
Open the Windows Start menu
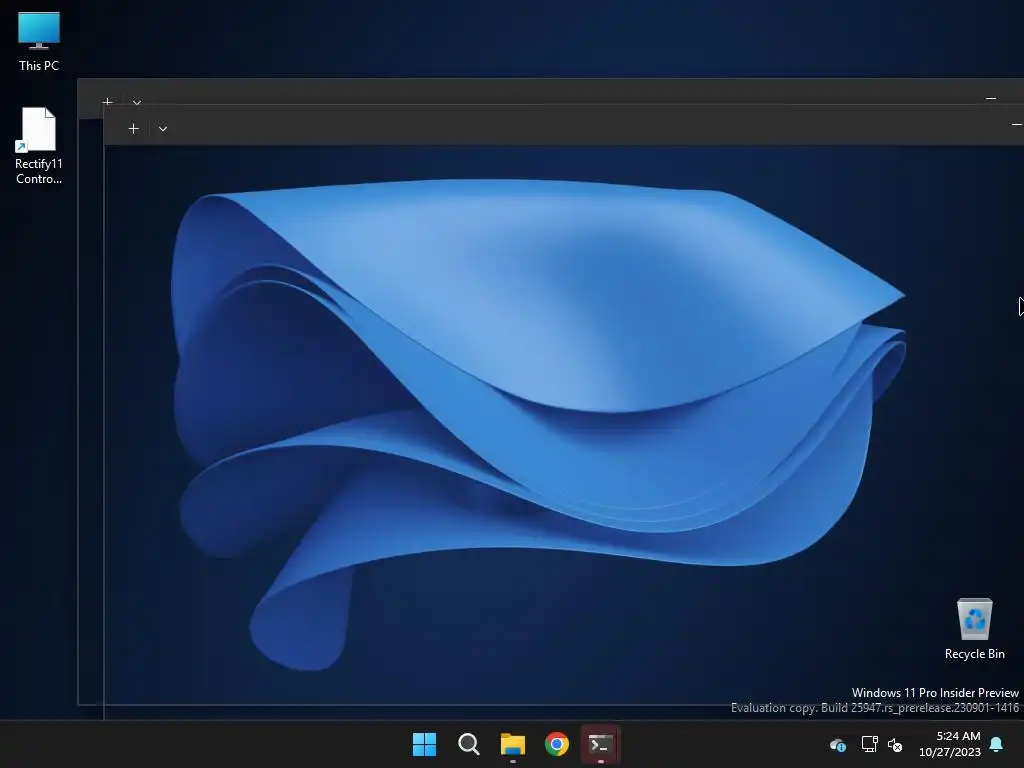pos(424,744)
